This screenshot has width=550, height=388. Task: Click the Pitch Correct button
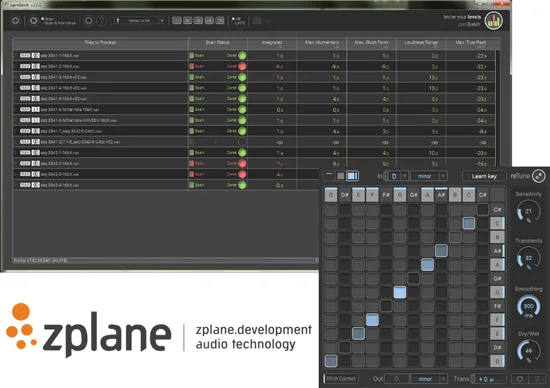pos(341,379)
